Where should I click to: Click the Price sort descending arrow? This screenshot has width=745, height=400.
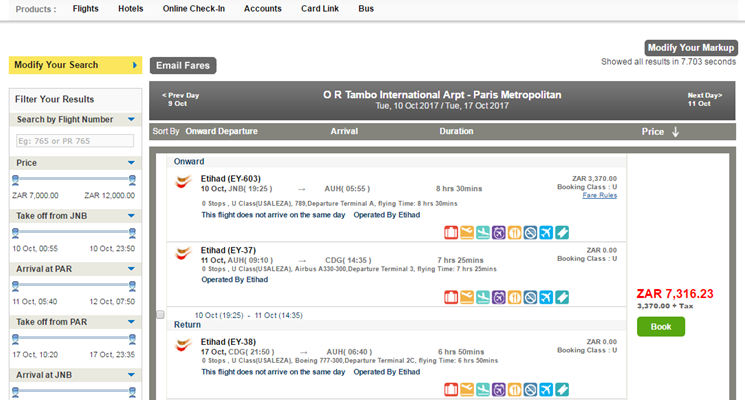pyautogui.click(x=675, y=132)
